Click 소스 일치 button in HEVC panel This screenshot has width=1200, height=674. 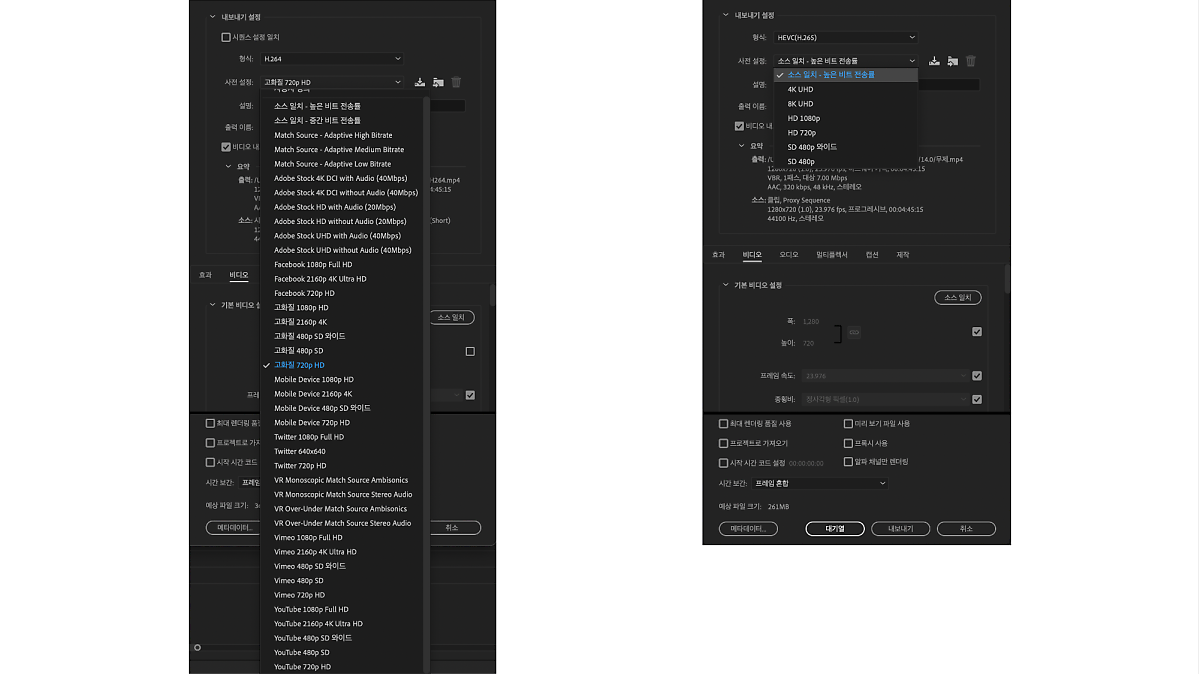tap(957, 297)
